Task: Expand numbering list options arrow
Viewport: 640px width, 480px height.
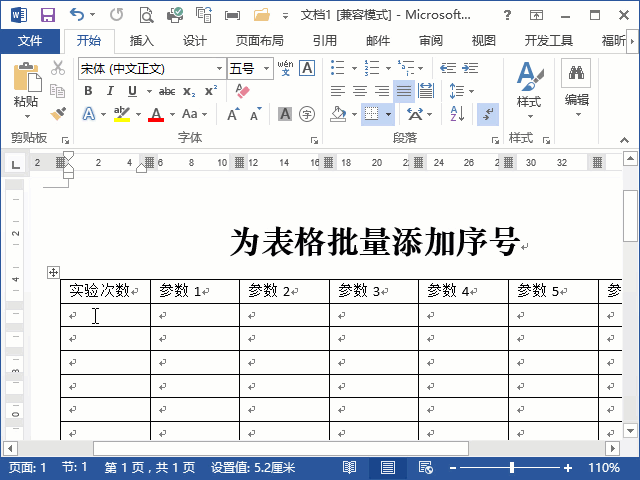Action: click(x=388, y=68)
